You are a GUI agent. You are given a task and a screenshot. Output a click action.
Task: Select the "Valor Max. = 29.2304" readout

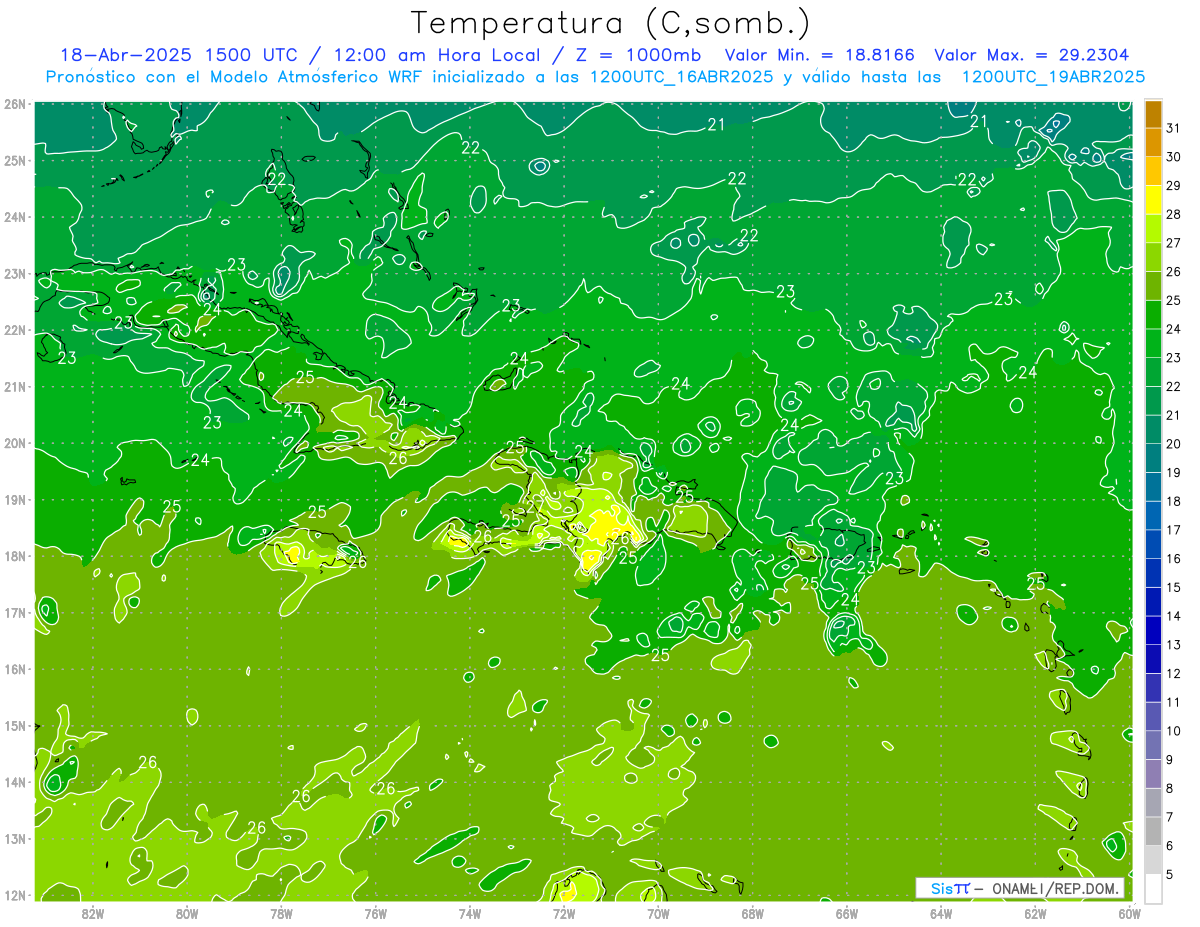1031,55
